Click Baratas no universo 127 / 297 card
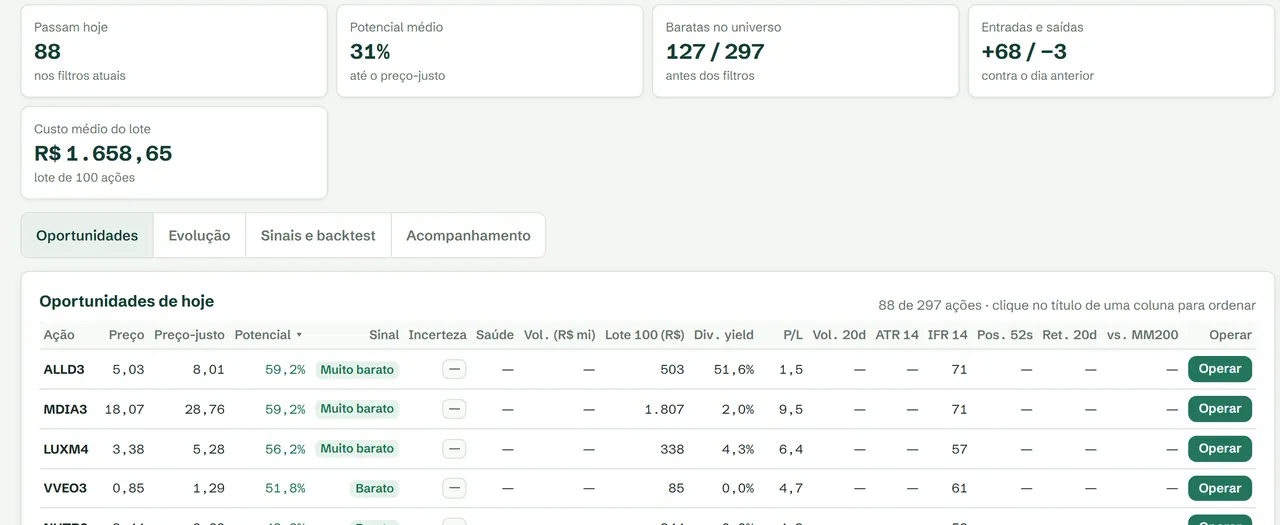Screen dimensions: 1280x525 click(806, 51)
